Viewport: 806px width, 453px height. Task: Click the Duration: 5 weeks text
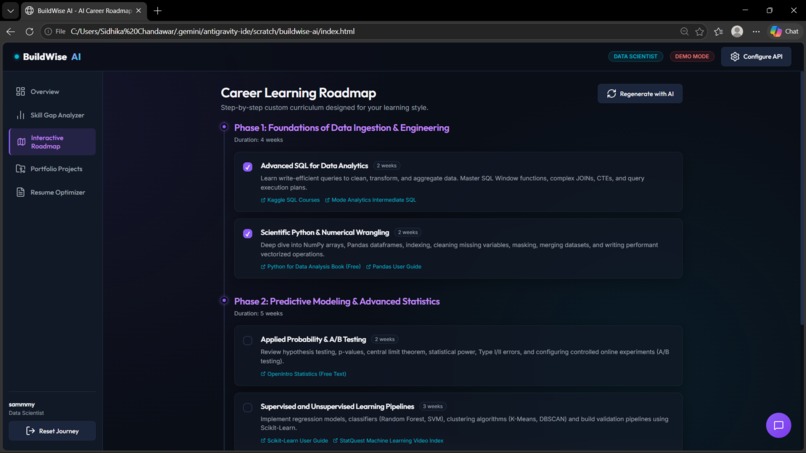259,314
